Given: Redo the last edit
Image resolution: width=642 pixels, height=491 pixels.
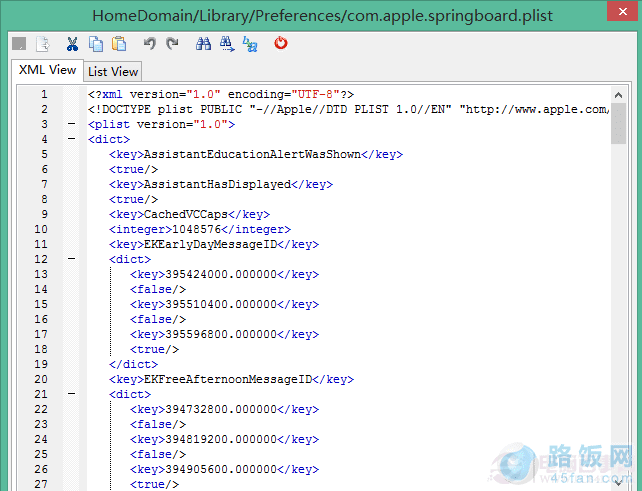Looking at the screenshot, I should pos(172,43).
